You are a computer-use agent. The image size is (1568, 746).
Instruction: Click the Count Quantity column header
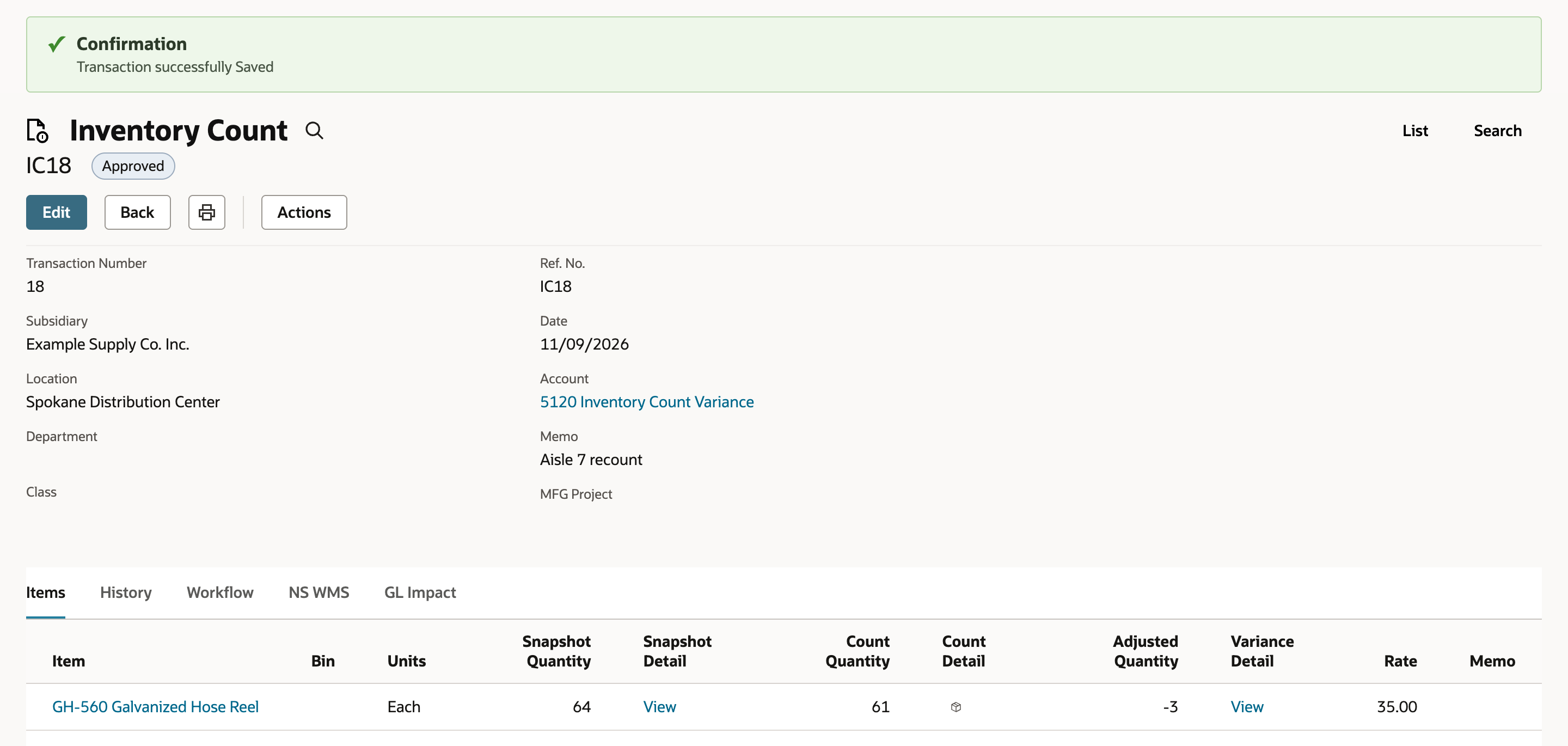857,651
